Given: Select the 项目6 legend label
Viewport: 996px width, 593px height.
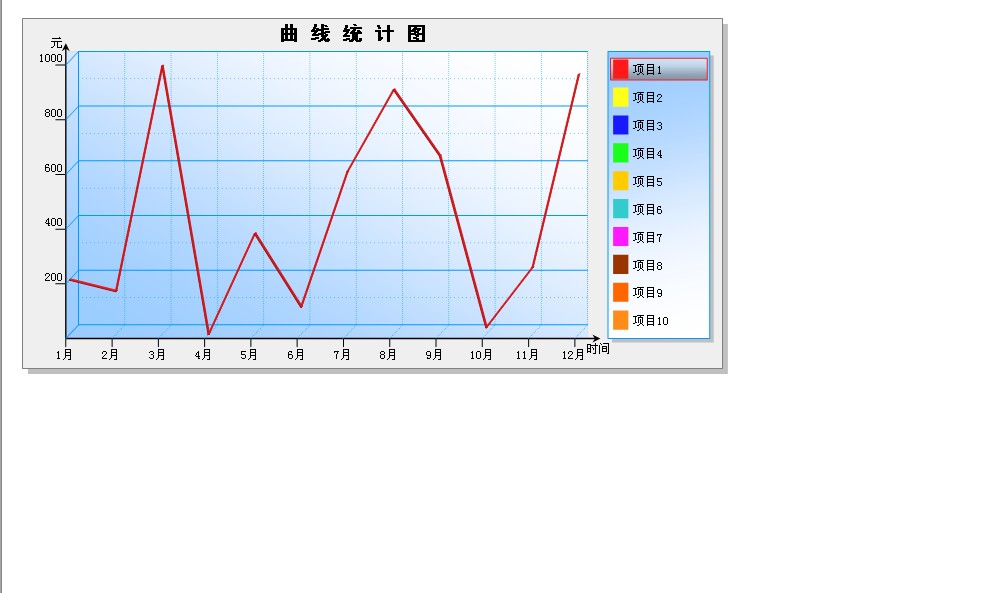Looking at the screenshot, I should coord(647,209).
